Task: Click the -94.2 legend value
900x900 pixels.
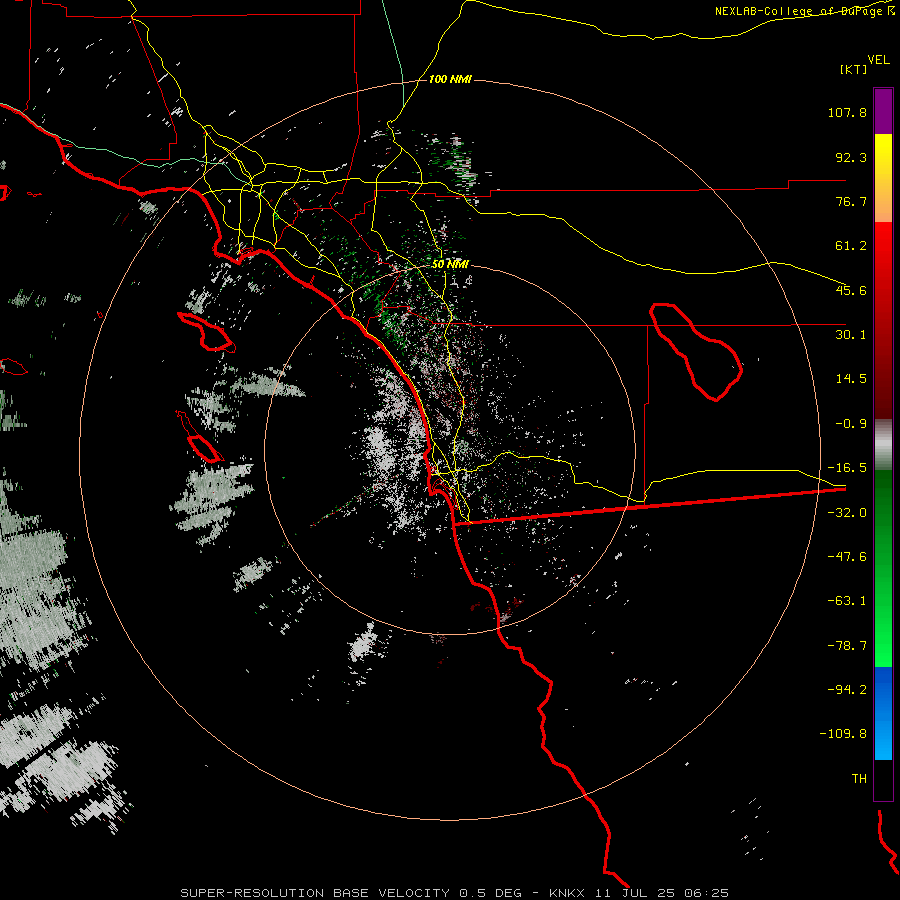Action: tap(847, 689)
